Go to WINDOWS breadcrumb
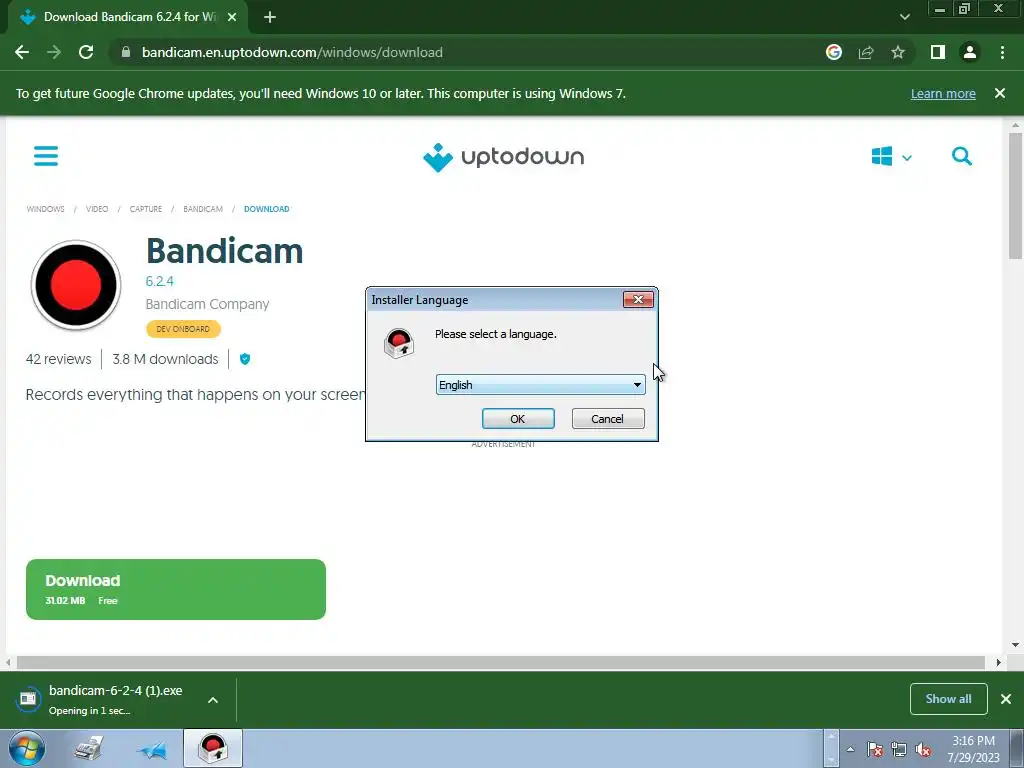This screenshot has width=1024, height=768. click(x=45, y=209)
